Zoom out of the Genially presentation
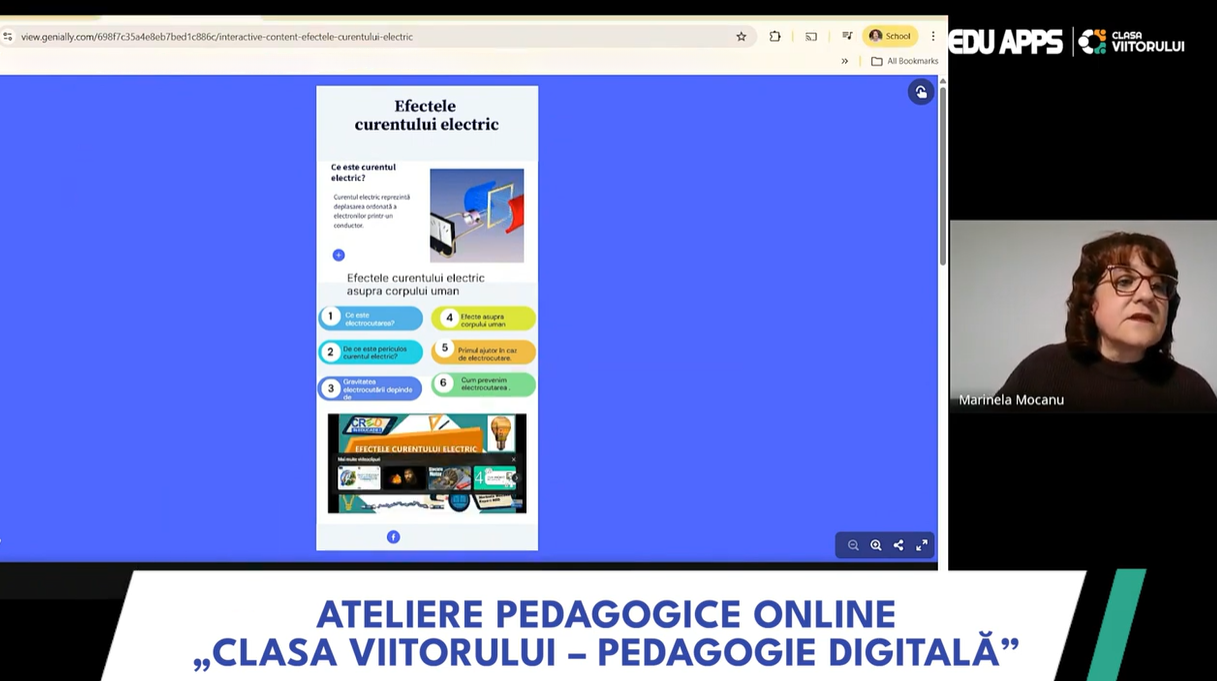 pyautogui.click(x=853, y=545)
